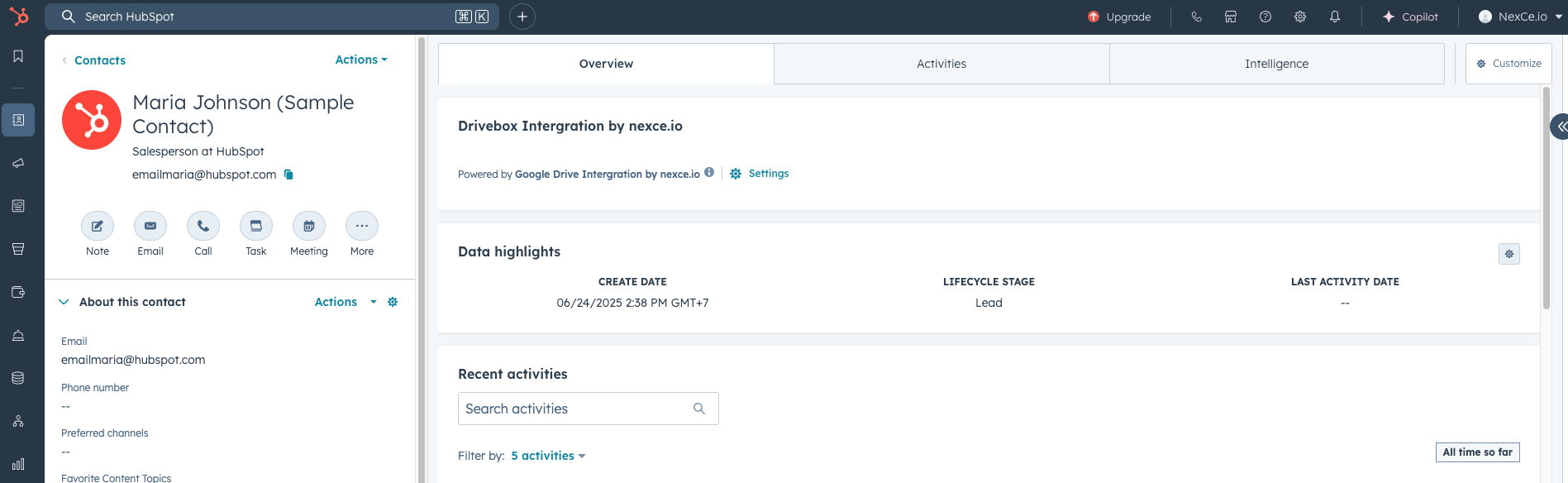Image resolution: width=1568 pixels, height=483 pixels.
Task: Open Copilot assistant
Action: (1410, 17)
